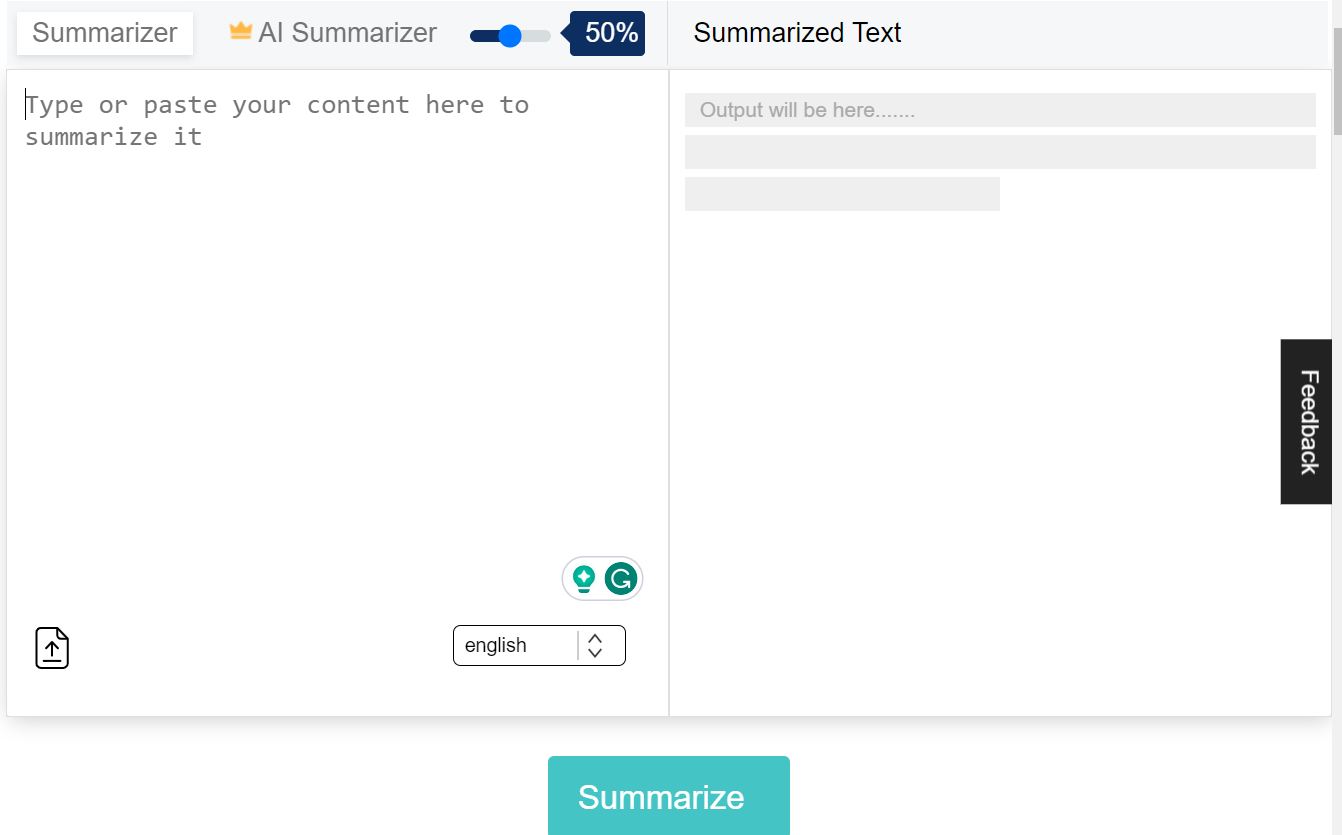The height and width of the screenshot is (835, 1342).
Task: Switch to the AI Summarizer mode
Action: [347, 32]
